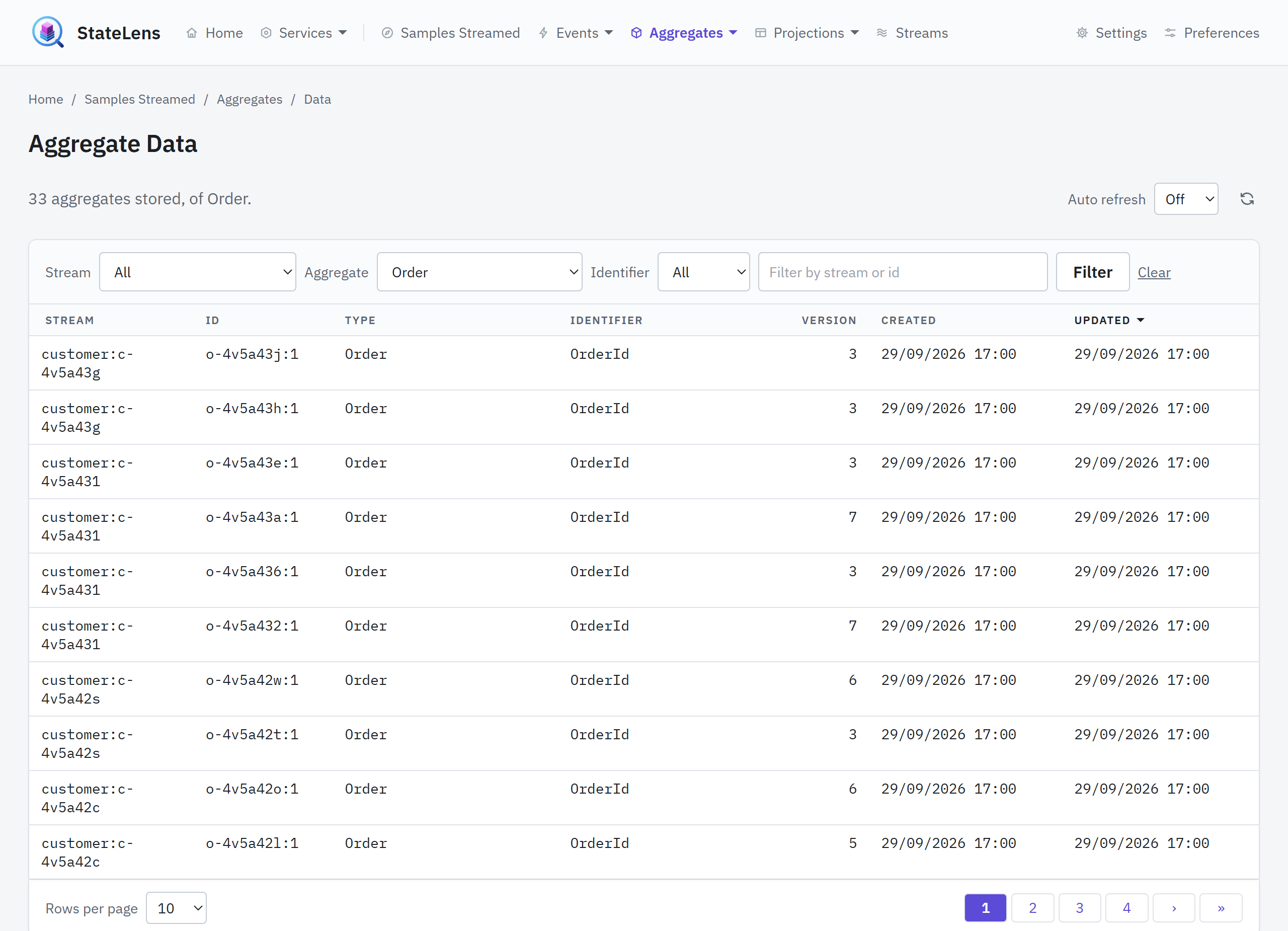Click stream customer:c-4v5a42s in o-4v5a42w:1 row
Screen dimensions: 1288x931
(88, 689)
